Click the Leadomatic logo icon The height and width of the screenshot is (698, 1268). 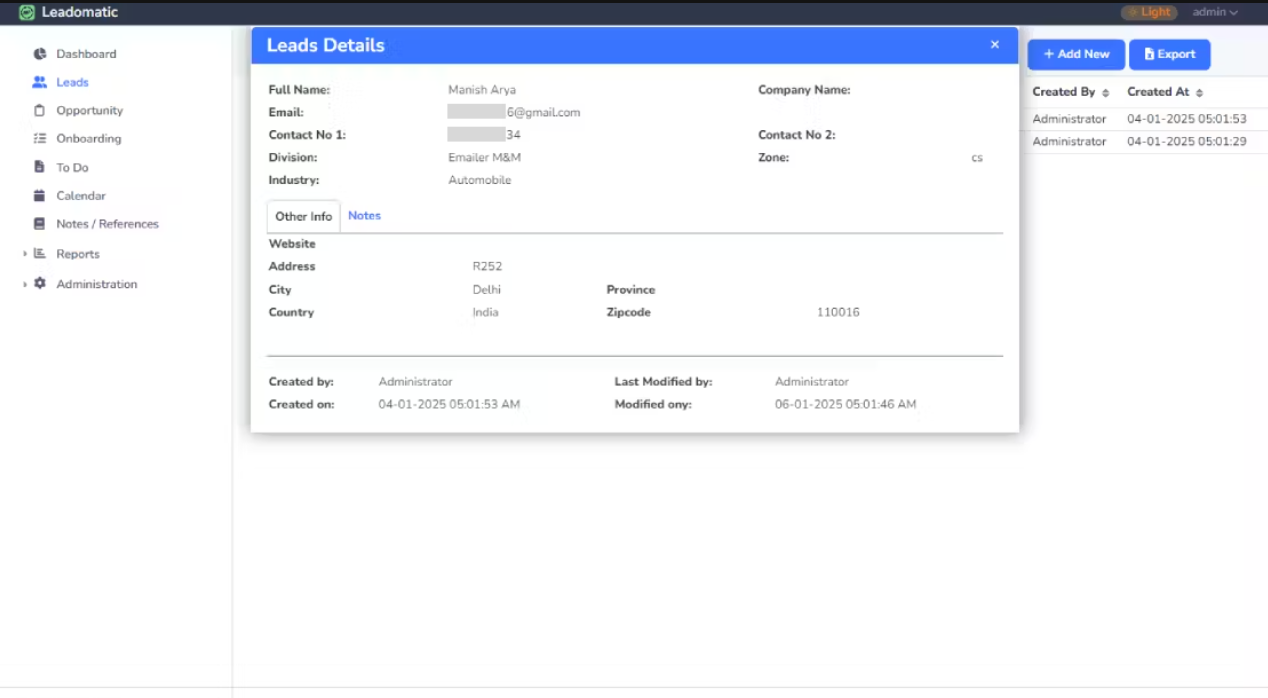[x=27, y=13]
